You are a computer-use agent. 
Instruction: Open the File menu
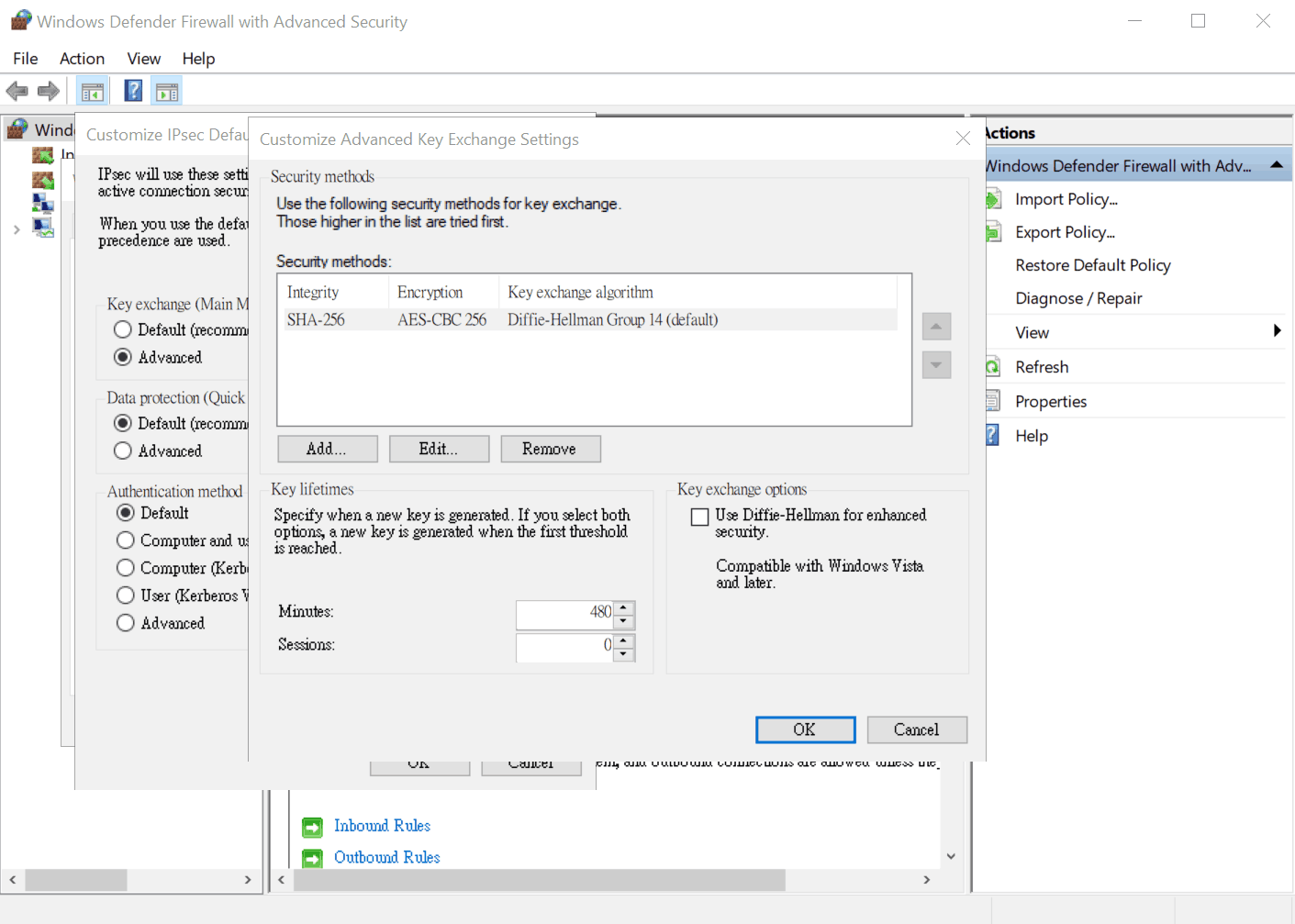pos(26,59)
